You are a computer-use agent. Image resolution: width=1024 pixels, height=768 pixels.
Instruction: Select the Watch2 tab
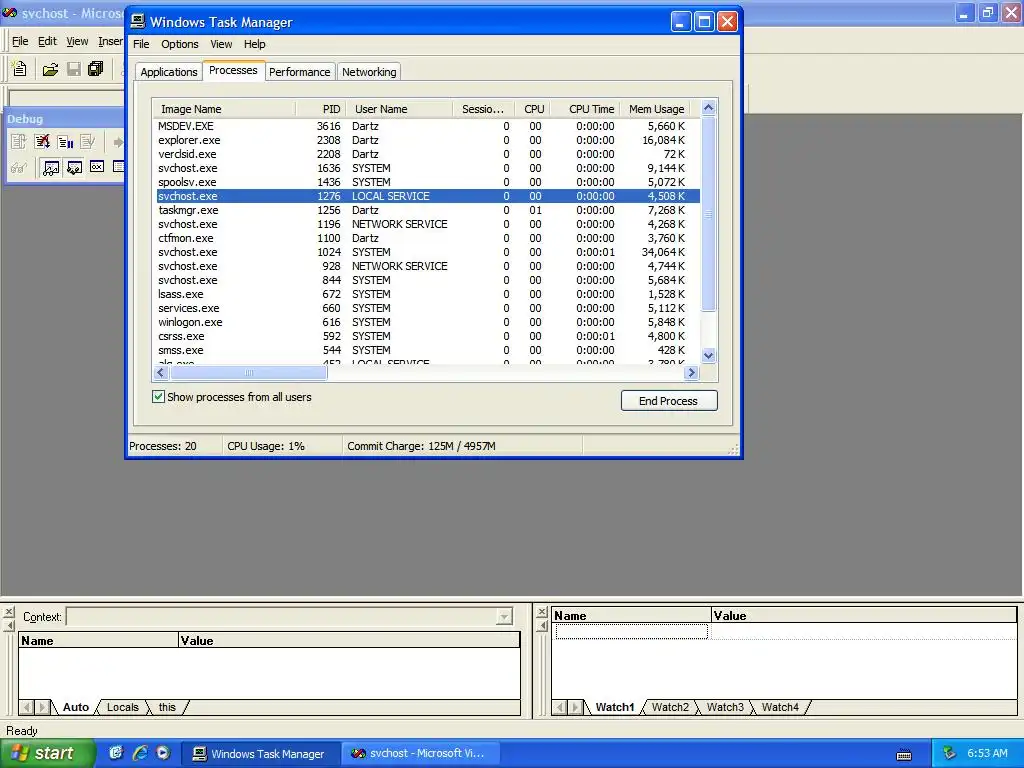670,707
